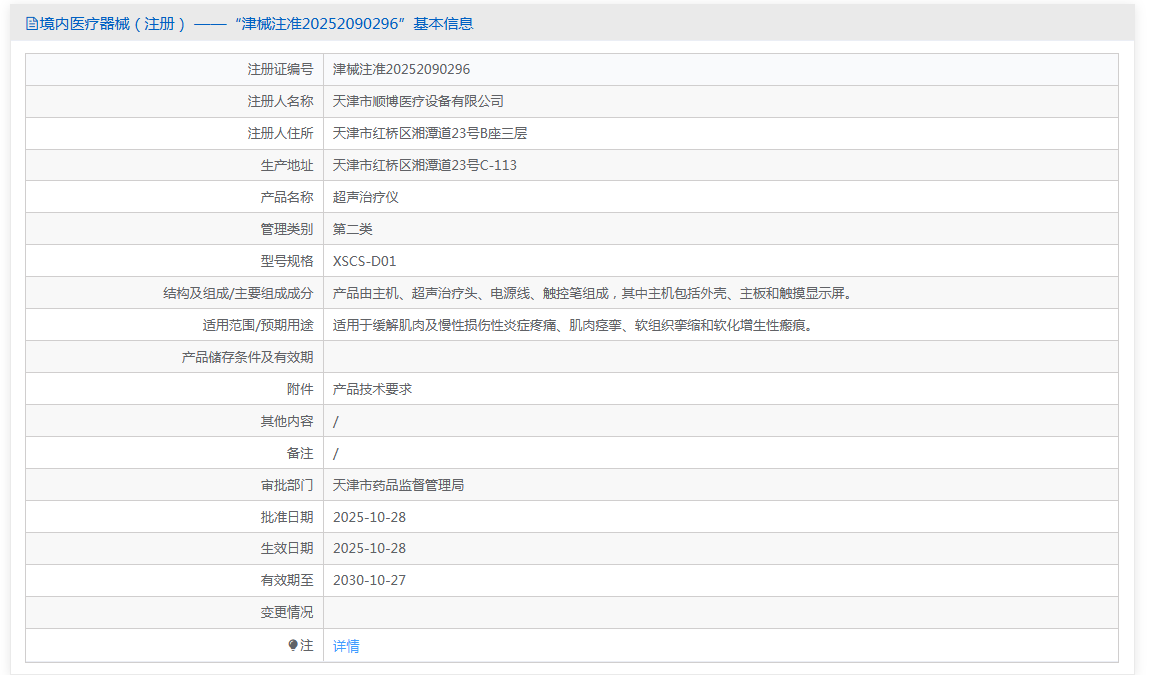
Task: Click the header title 境内医疗器械（注册）基本信息
Action: point(256,24)
